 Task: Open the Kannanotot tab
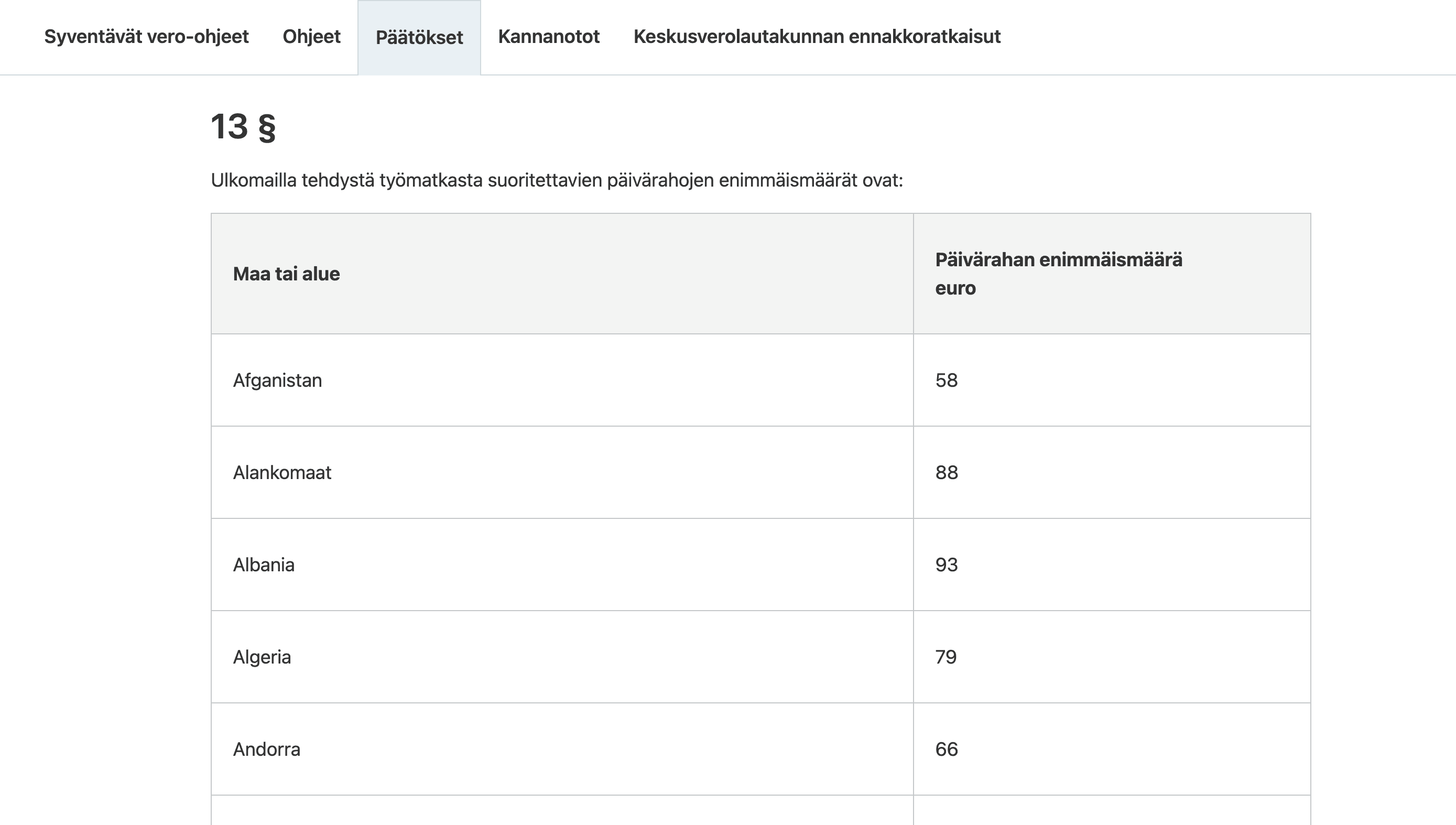tap(548, 37)
